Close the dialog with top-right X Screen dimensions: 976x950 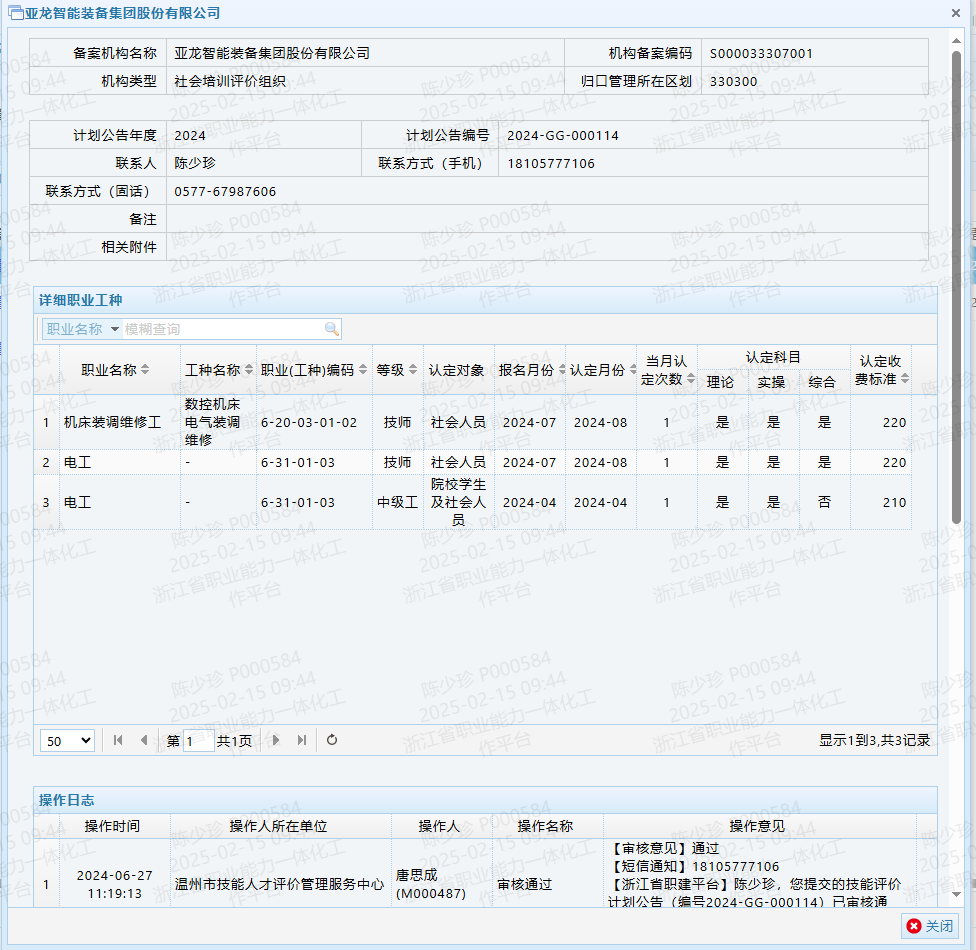956,13
